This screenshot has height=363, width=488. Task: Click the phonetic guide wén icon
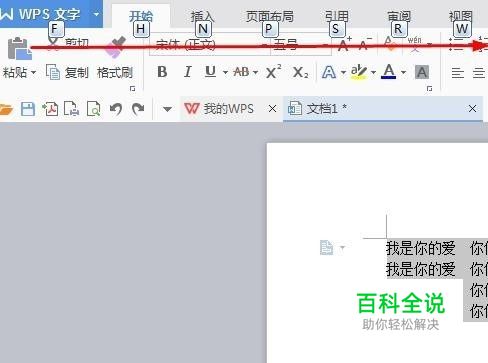click(x=414, y=44)
